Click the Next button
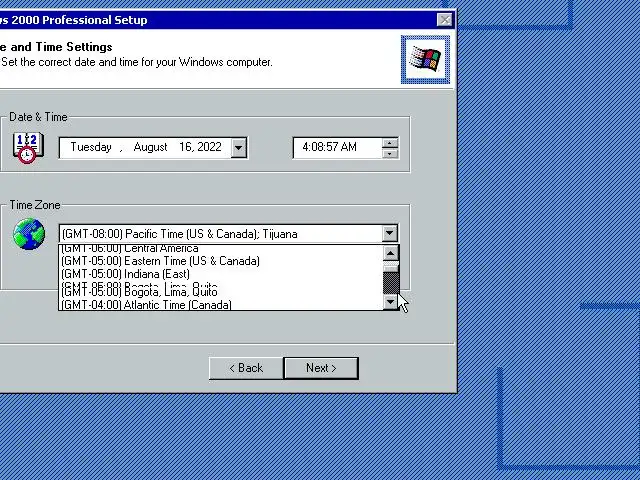 tap(321, 368)
